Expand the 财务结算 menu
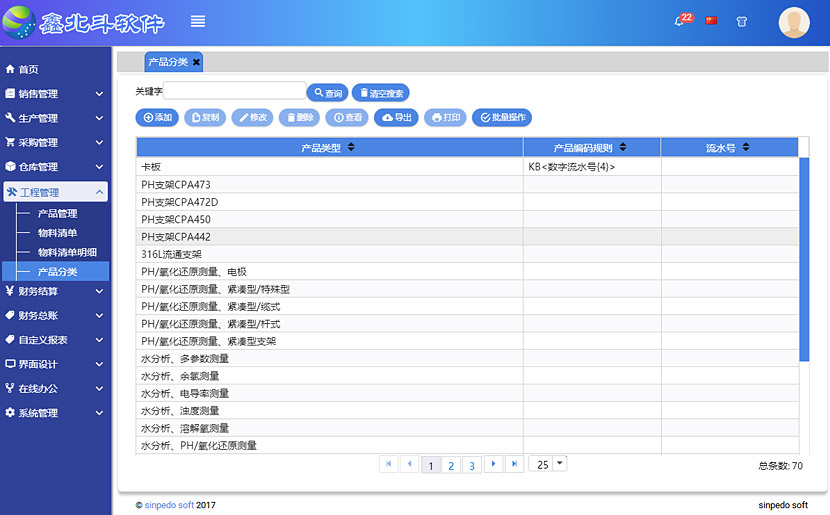 (56, 291)
